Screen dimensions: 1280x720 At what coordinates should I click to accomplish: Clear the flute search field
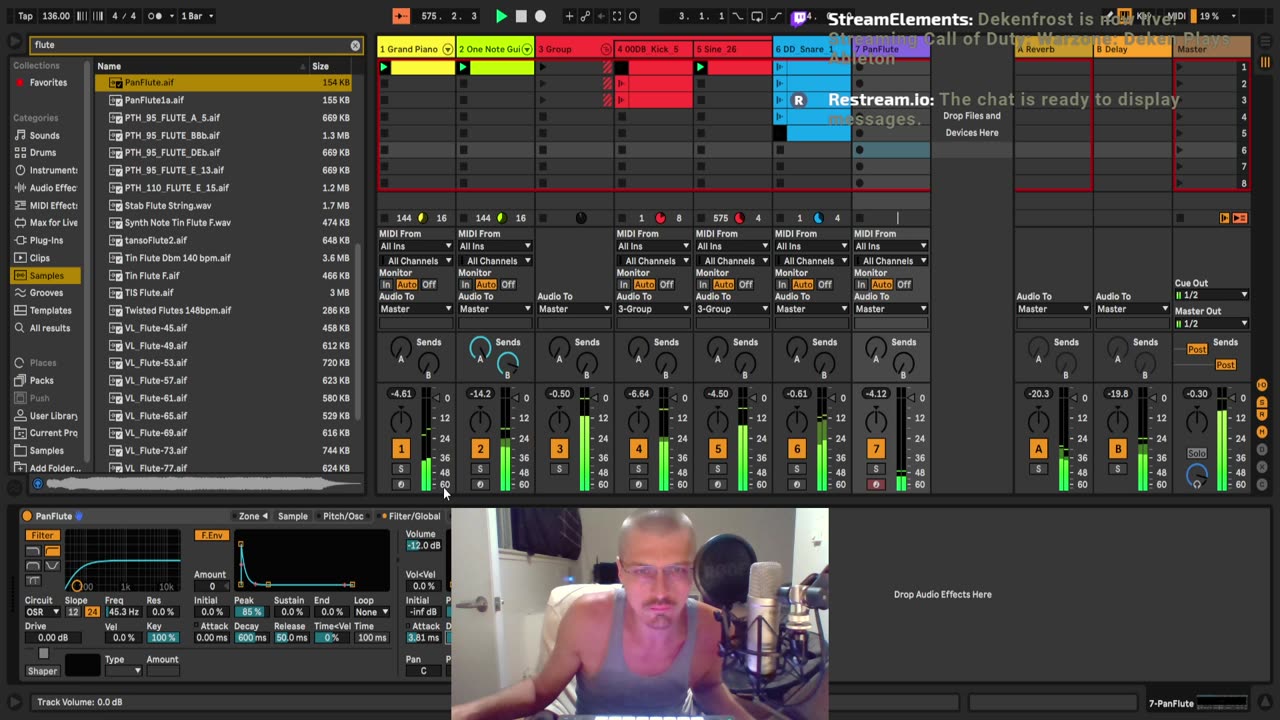(x=354, y=45)
